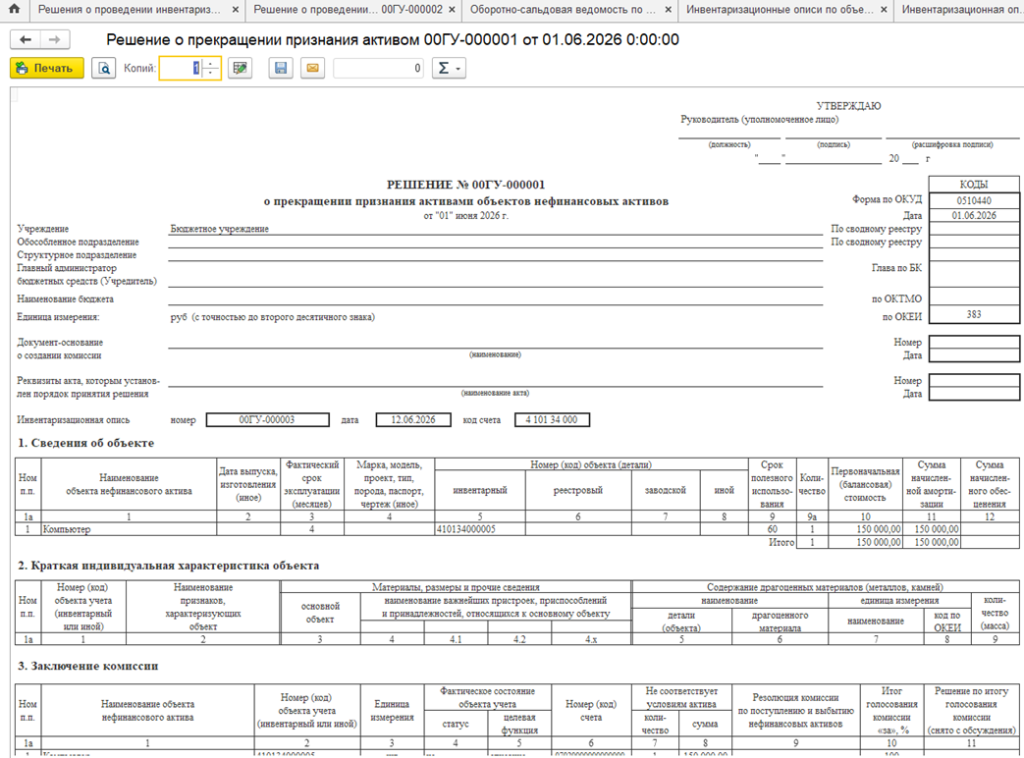Save document with diskette icon

tap(281, 68)
